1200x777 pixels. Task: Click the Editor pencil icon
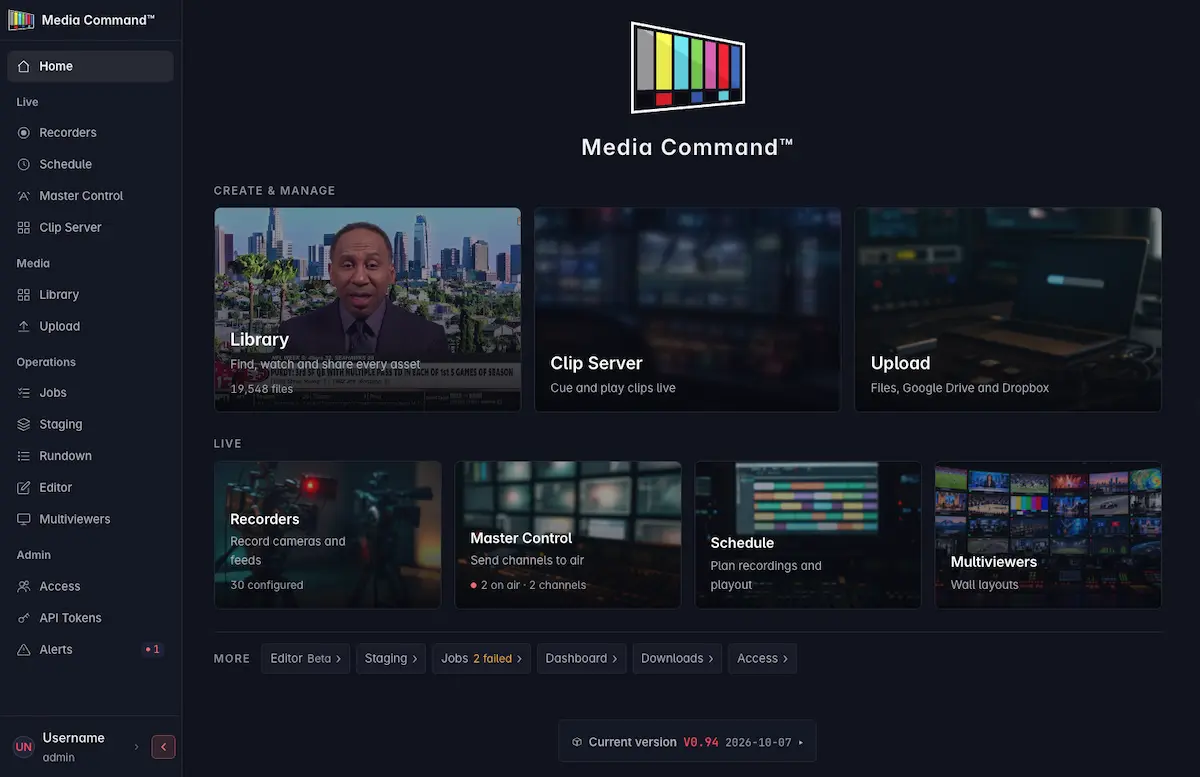24,487
